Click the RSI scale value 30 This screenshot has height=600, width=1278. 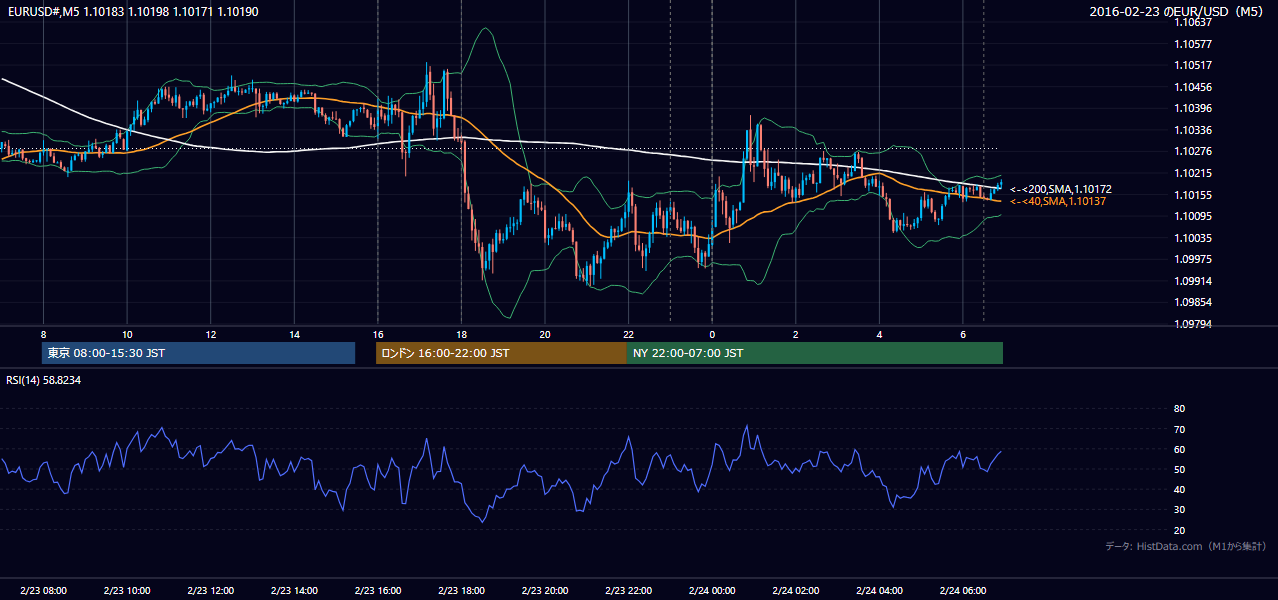click(1179, 510)
